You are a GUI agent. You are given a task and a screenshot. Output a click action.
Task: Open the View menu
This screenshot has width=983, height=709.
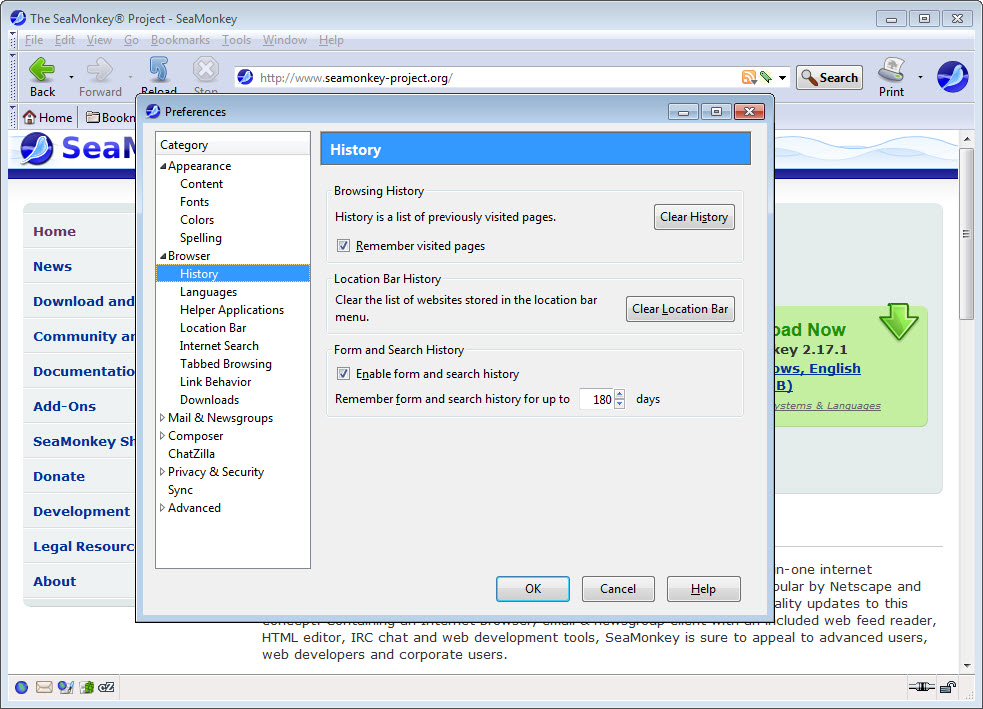pyautogui.click(x=99, y=40)
